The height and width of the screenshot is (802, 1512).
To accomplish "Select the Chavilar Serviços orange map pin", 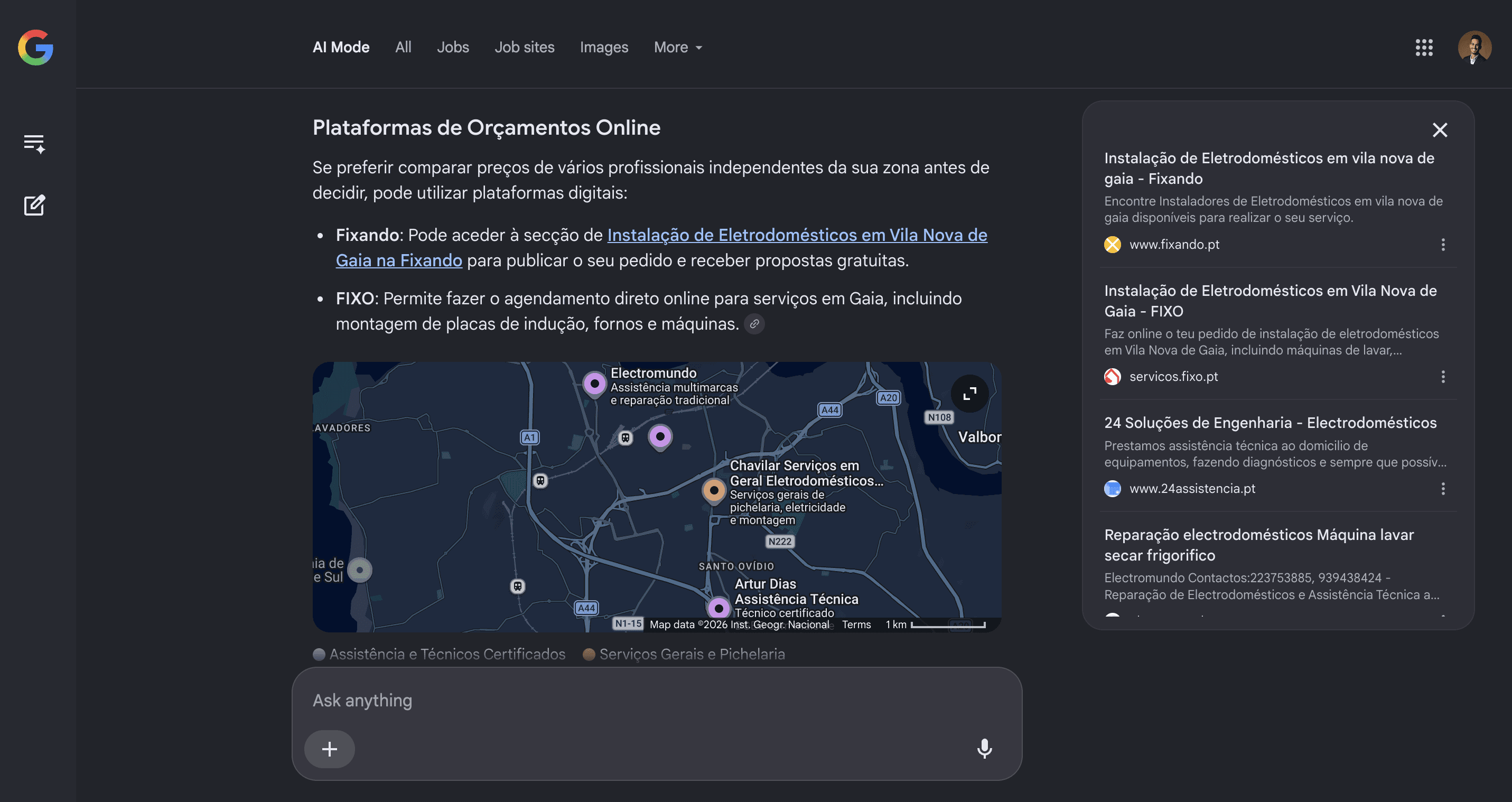I will [714, 491].
